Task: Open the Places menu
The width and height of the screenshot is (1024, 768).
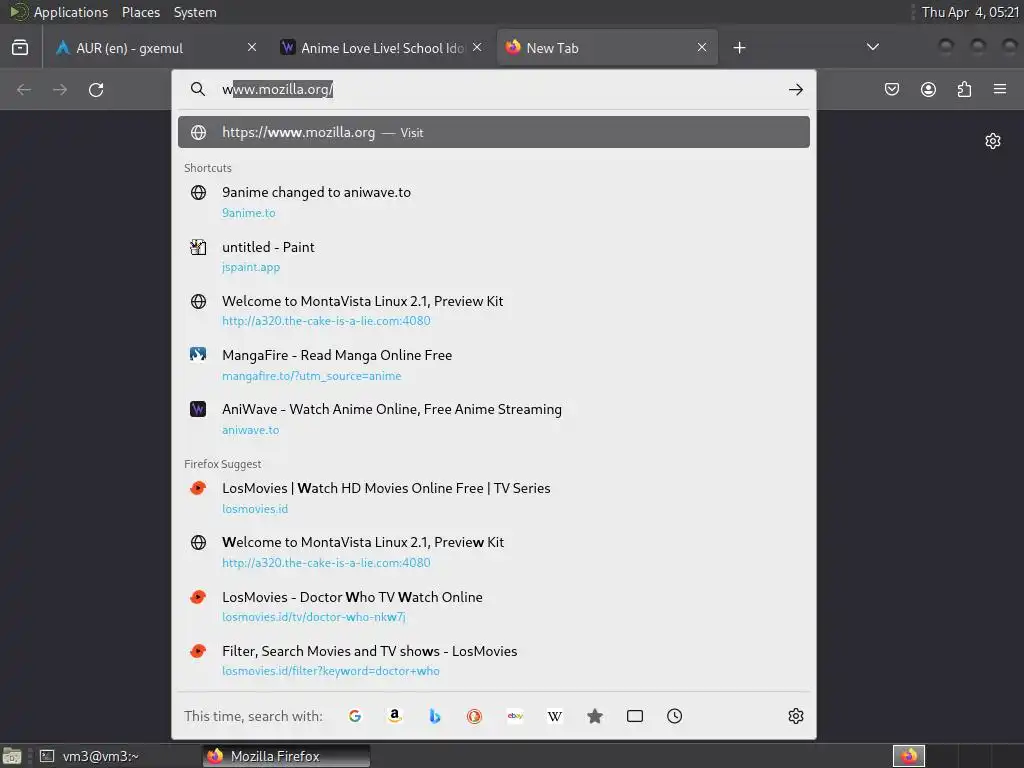Action: (x=140, y=12)
